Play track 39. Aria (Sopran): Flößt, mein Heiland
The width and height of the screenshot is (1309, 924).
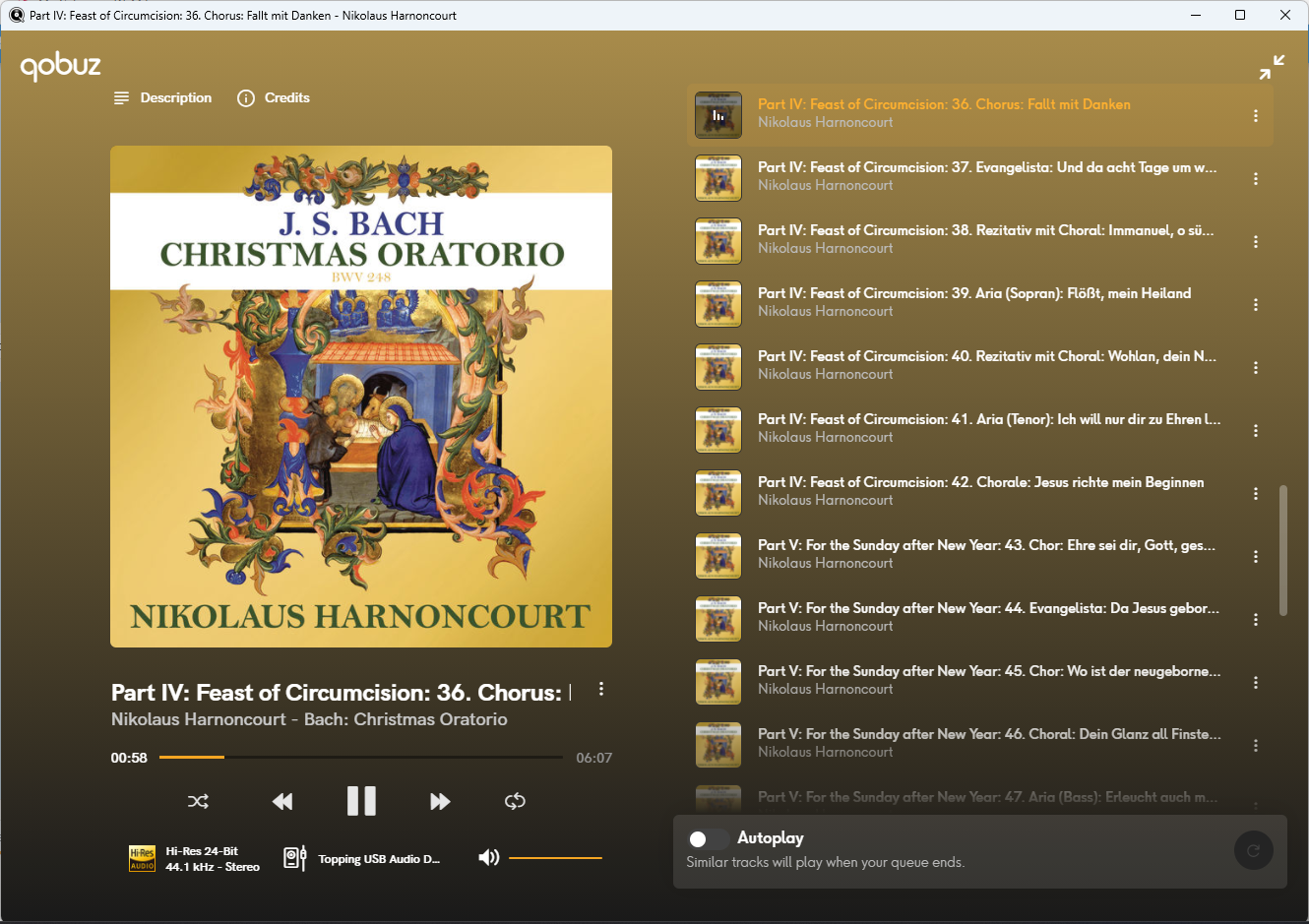974,293
